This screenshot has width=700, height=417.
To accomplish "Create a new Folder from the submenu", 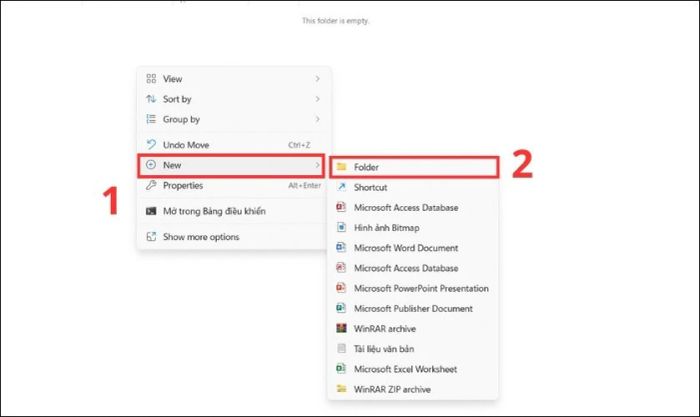I will tap(414, 167).
